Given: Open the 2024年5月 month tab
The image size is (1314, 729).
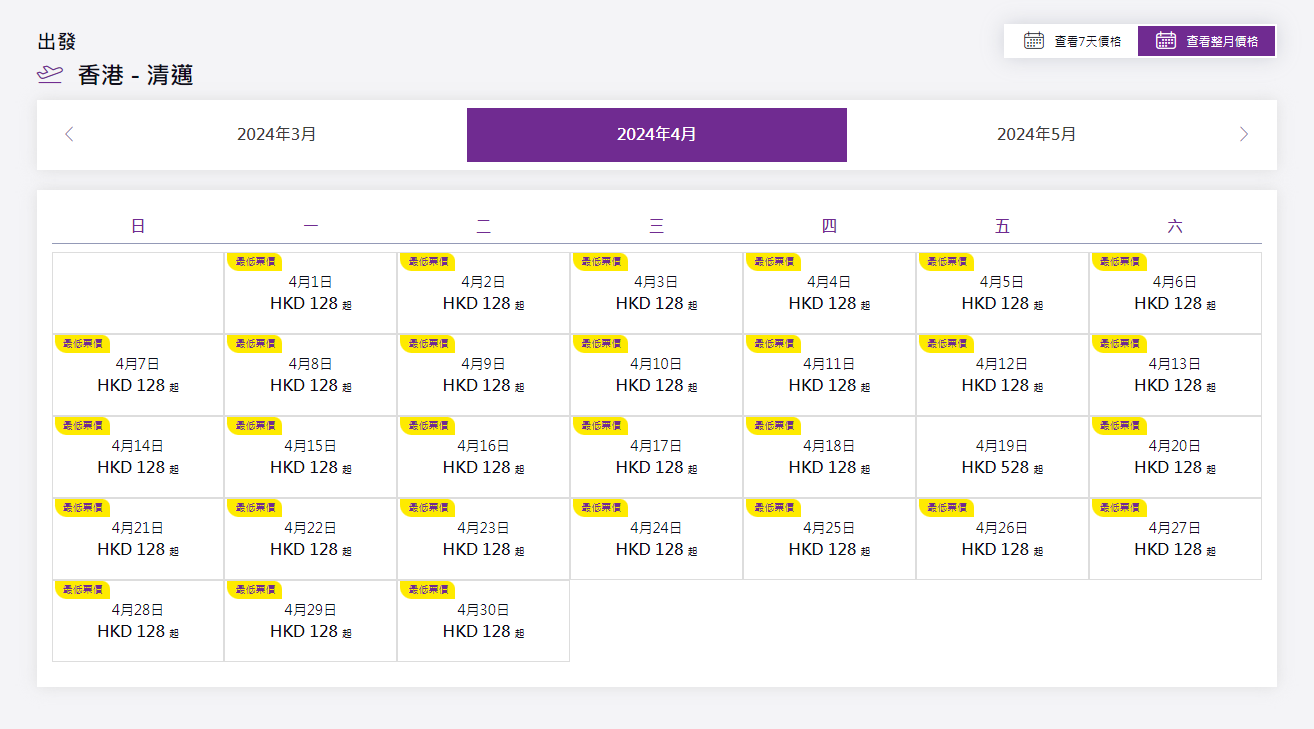Looking at the screenshot, I should point(1036,134).
